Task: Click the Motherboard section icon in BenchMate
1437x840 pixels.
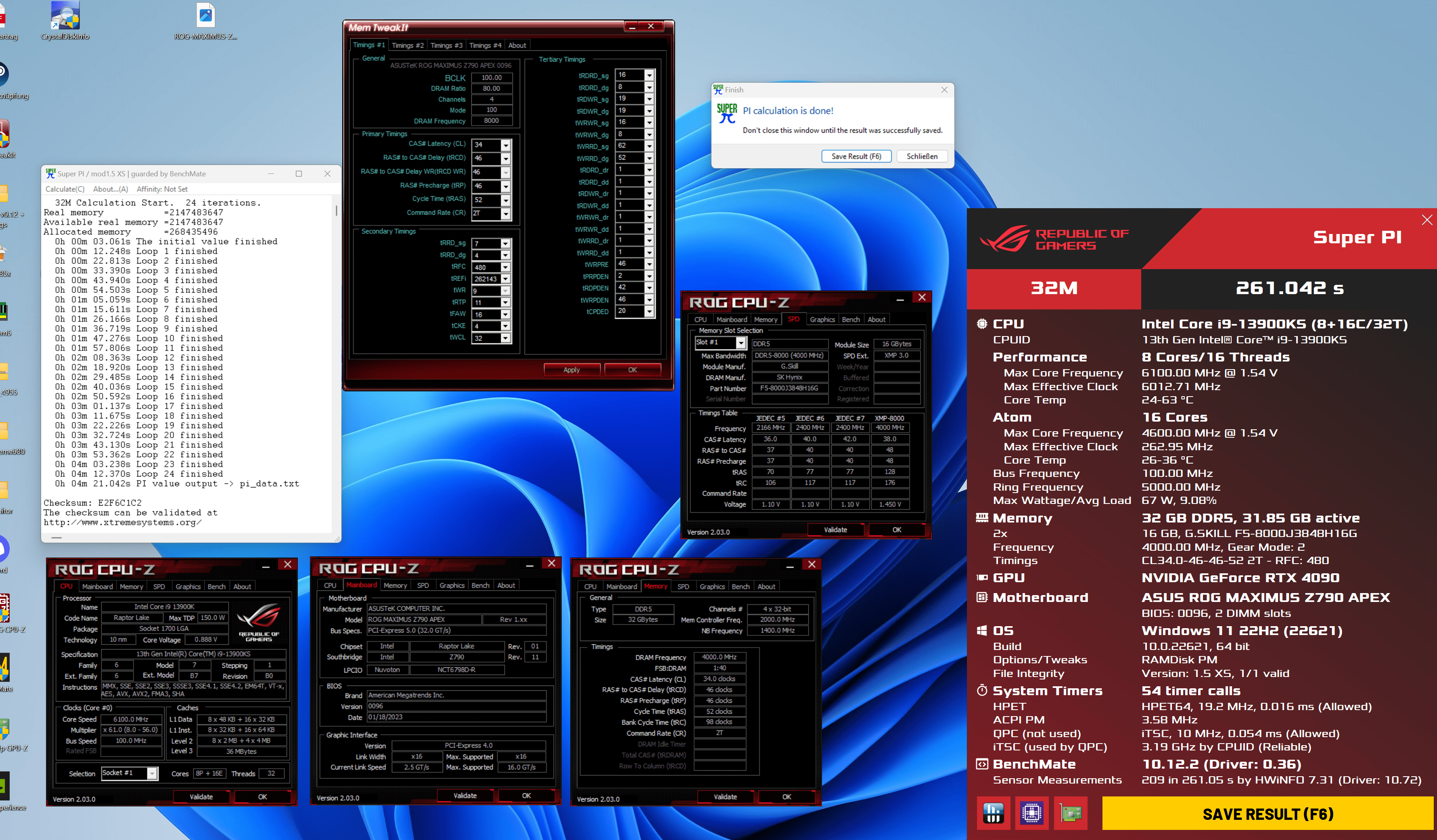Action: 982,597
